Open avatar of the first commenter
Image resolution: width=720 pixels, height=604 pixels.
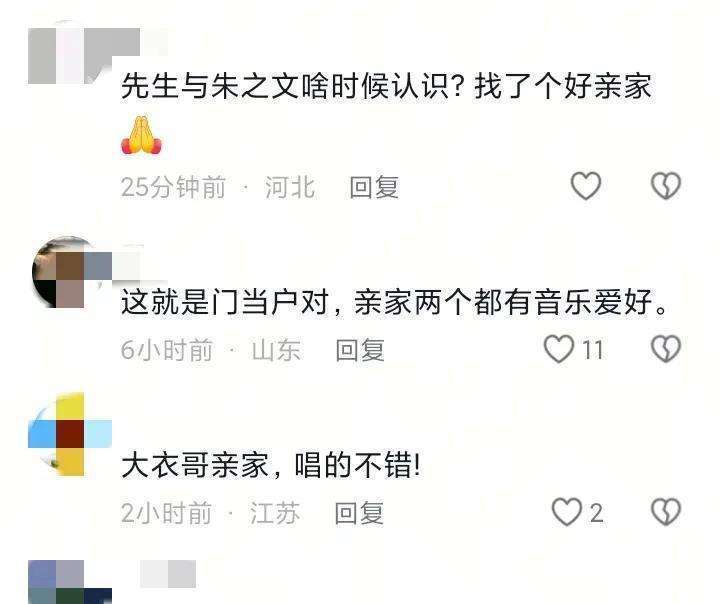pos(70,56)
